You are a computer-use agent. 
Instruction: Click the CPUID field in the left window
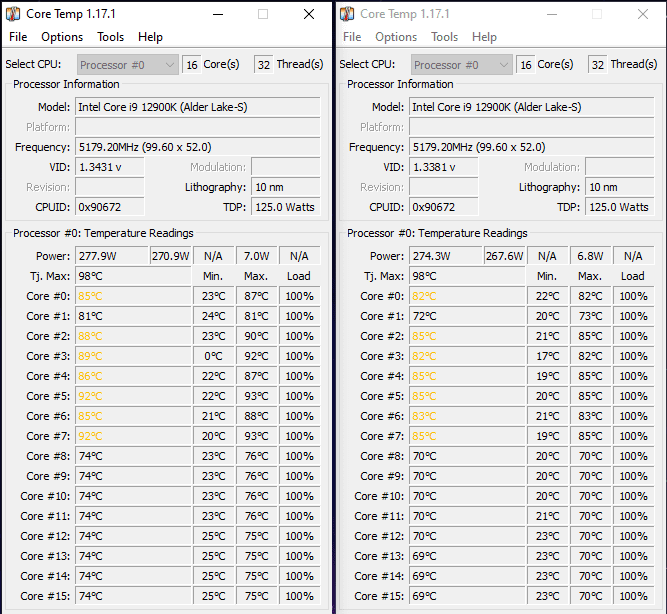(x=109, y=207)
